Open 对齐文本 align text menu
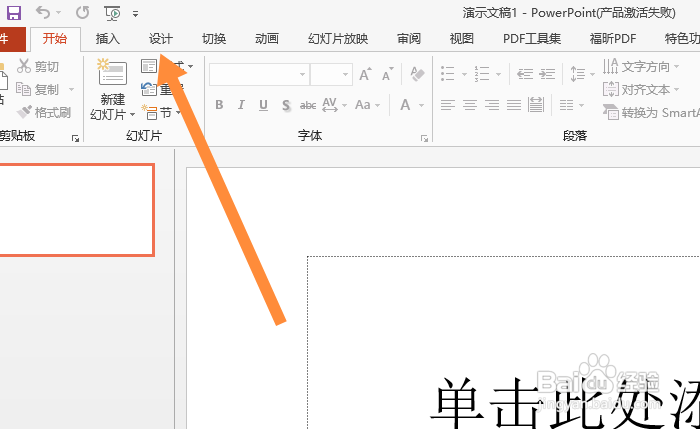 (640, 90)
